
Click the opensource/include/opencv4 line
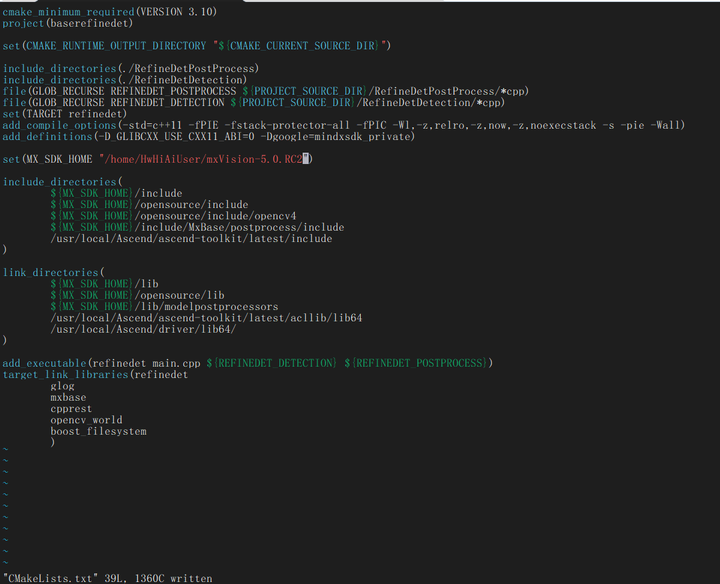tap(173, 216)
